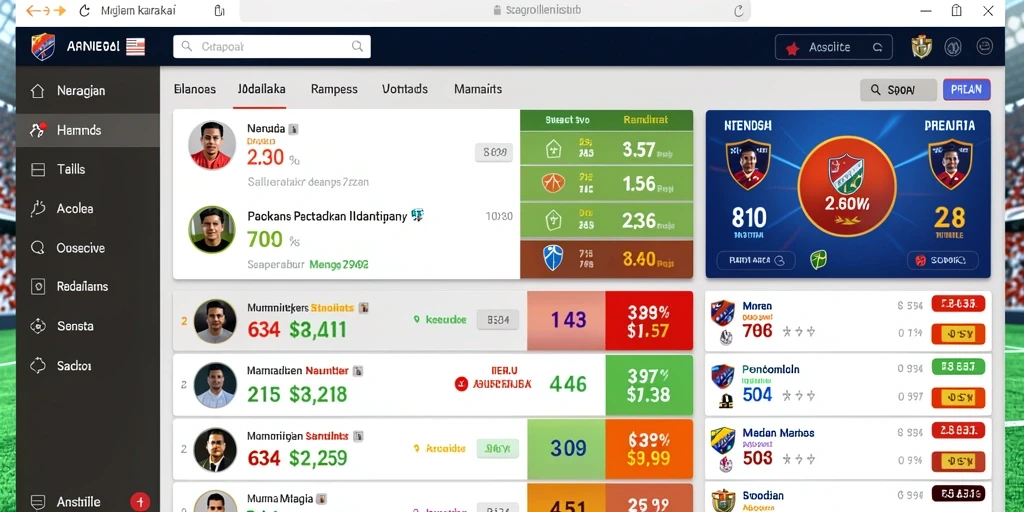This screenshot has width=1024, height=512.
Task: Click the red notification badge beside Anstille
Action: pos(140,502)
